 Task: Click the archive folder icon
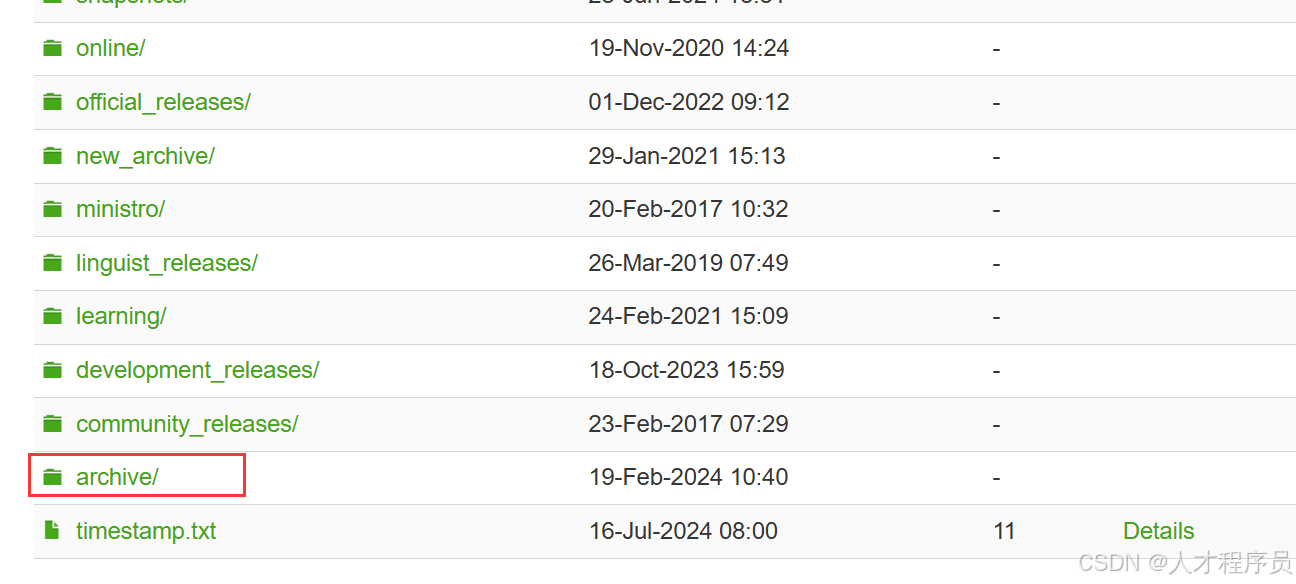pos(52,477)
